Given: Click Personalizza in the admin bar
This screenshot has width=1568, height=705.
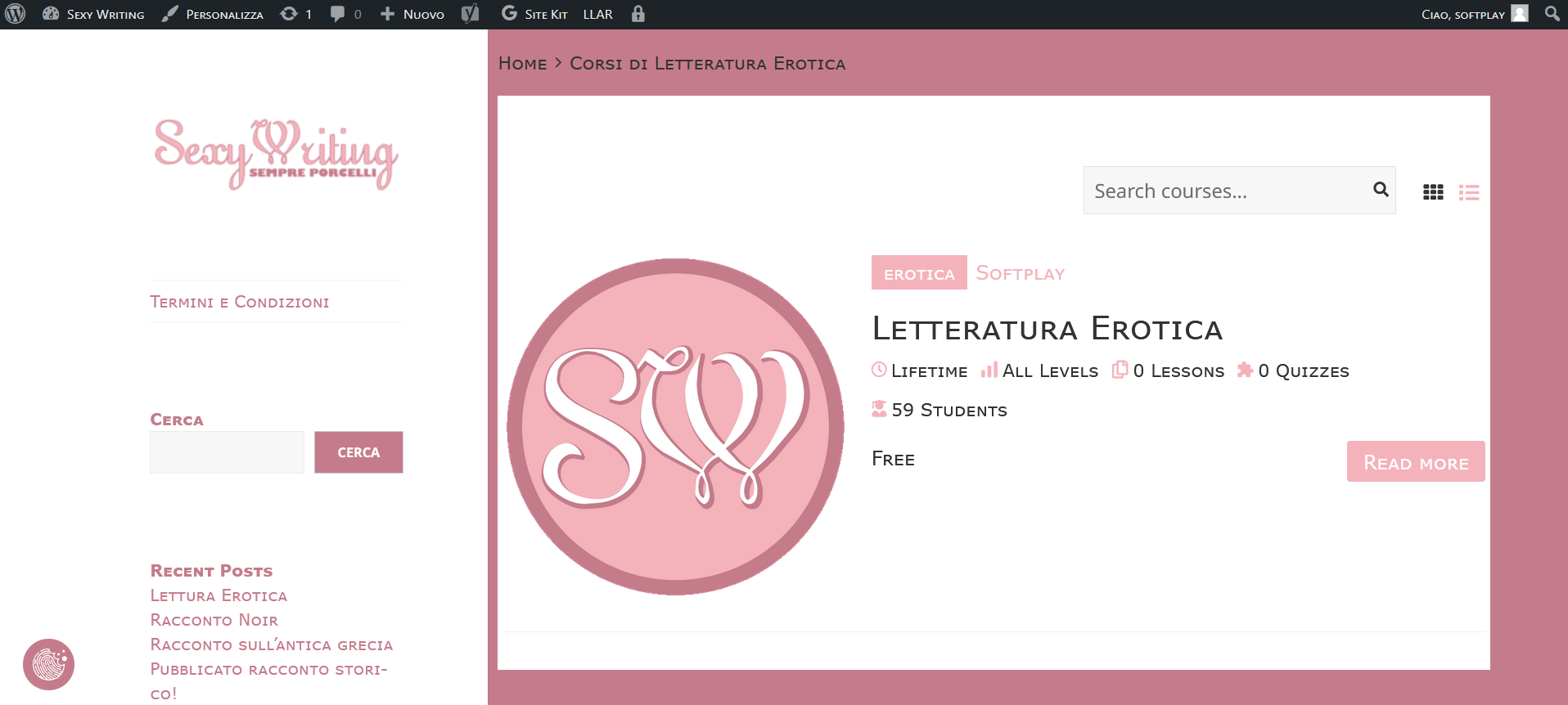Looking at the screenshot, I should click(x=213, y=14).
